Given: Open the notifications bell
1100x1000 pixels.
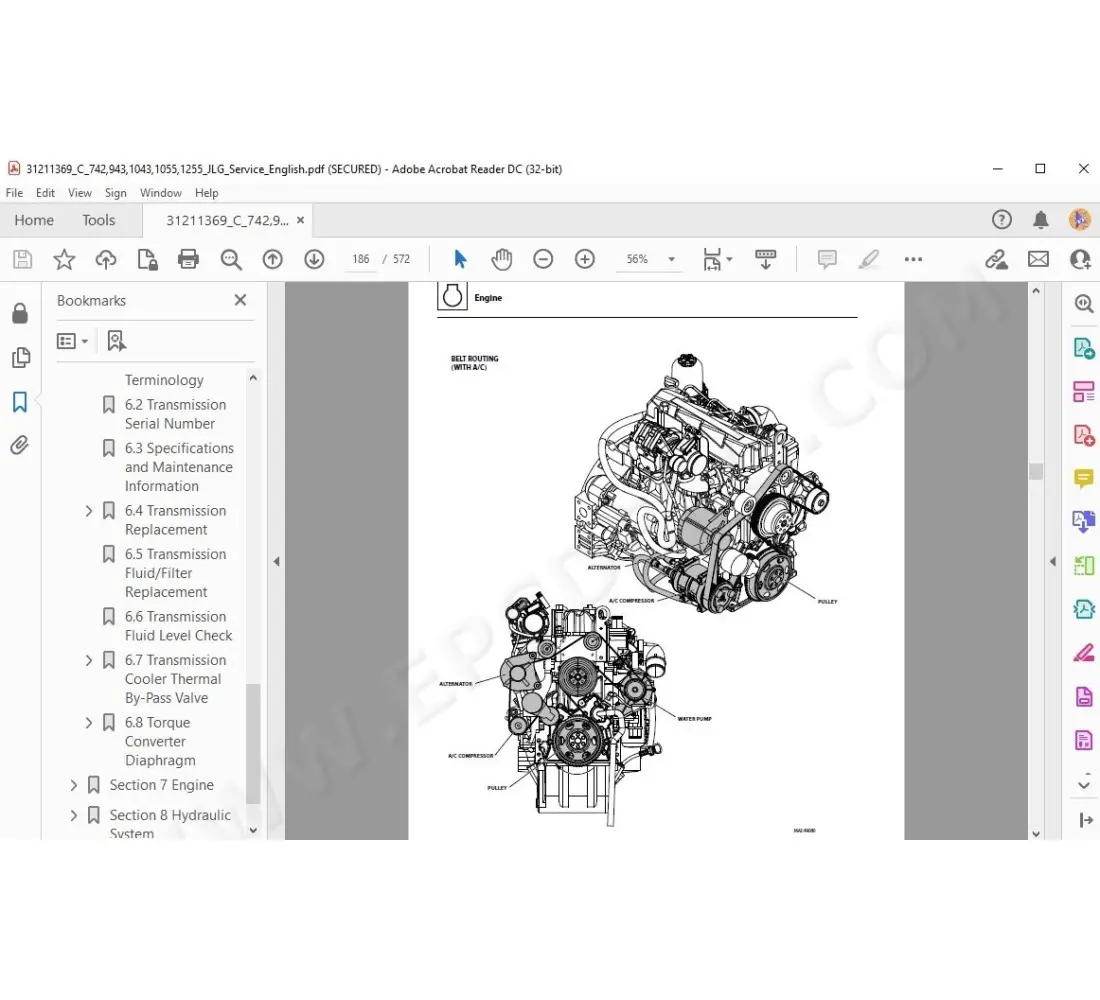Looking at the screenshot, I should [1040, 220].
